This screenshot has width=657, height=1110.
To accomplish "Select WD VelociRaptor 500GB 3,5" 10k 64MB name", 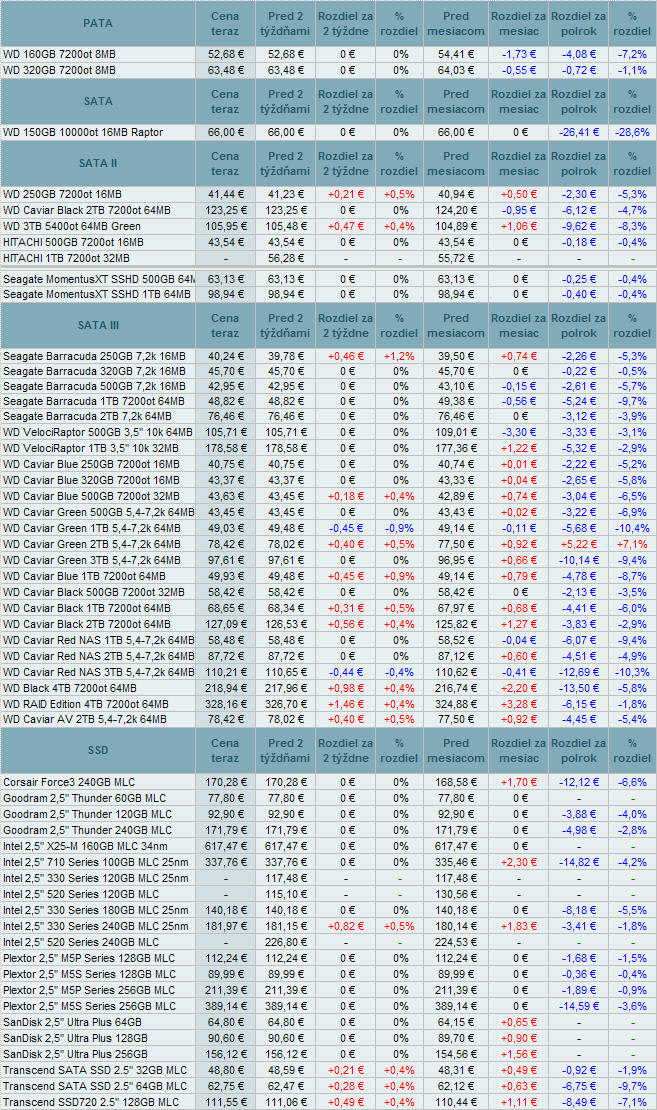I will (x=98, y=433).
